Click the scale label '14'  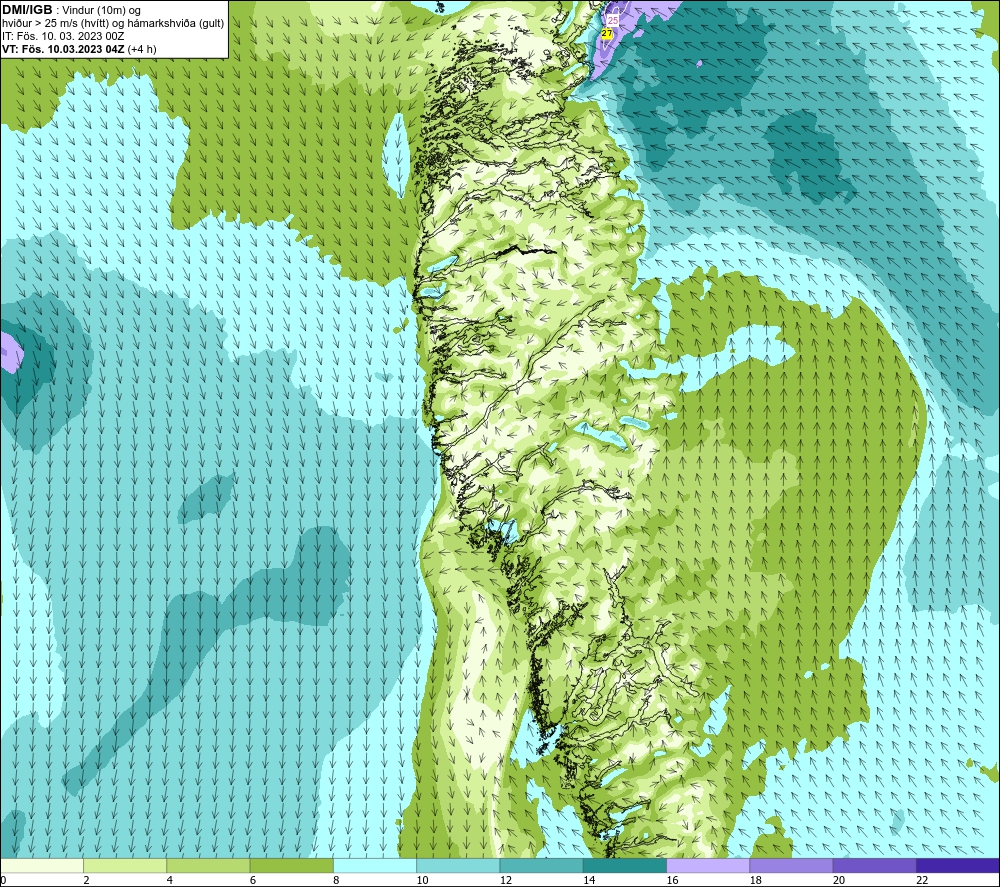(589, 880)
